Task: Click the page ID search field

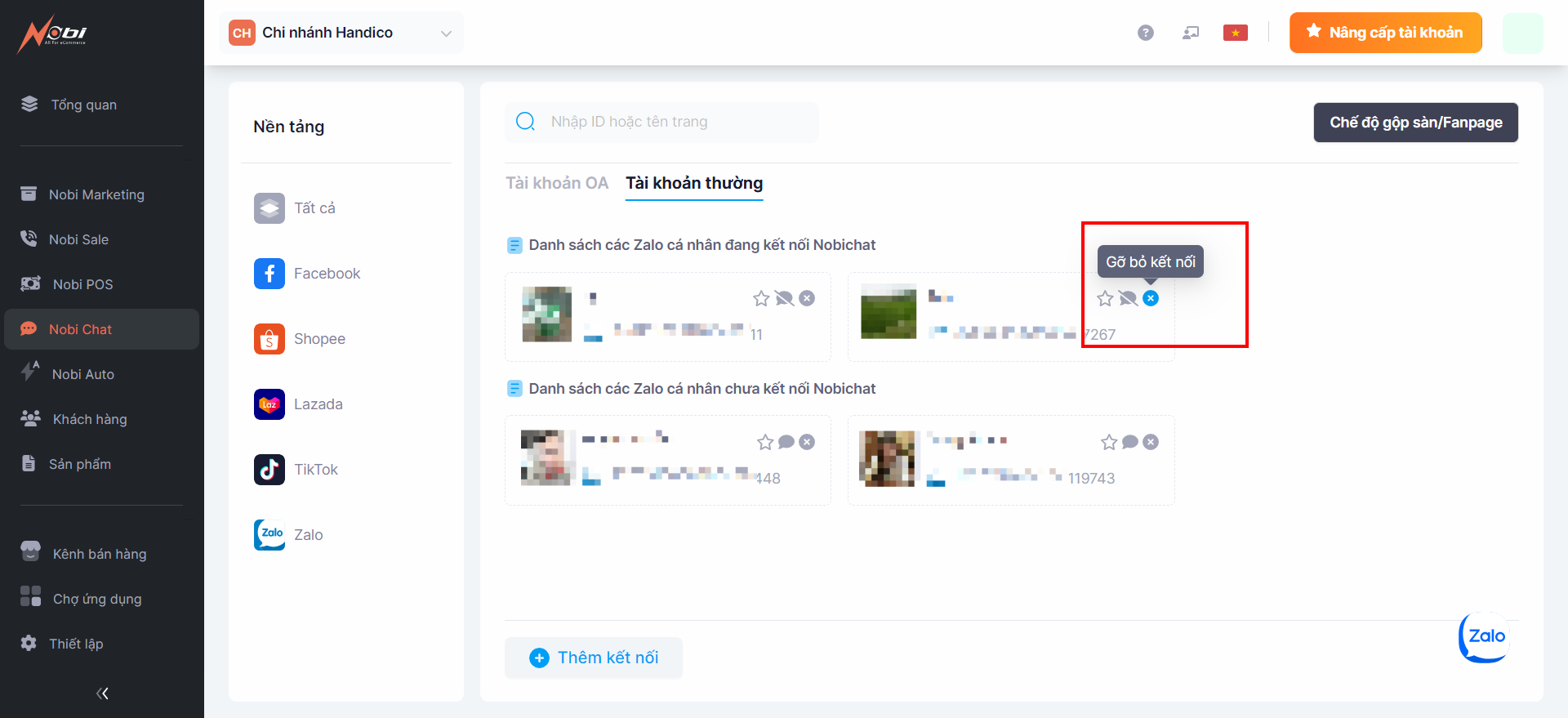Action: tap(678, 122)
